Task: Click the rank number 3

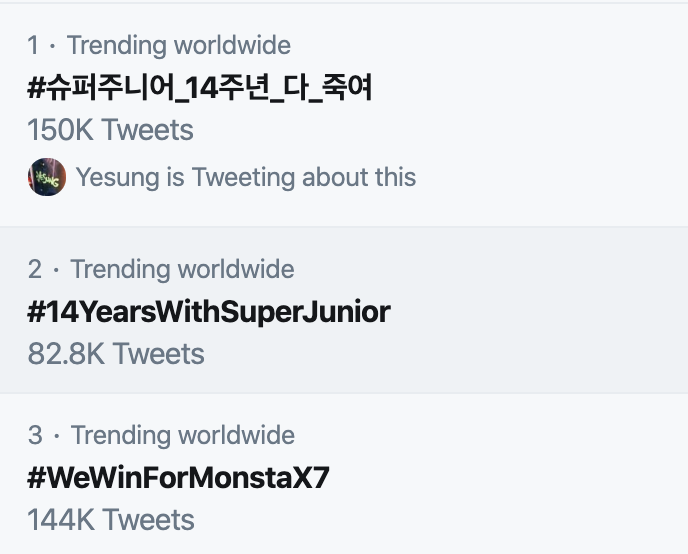Action: point(35,436)
